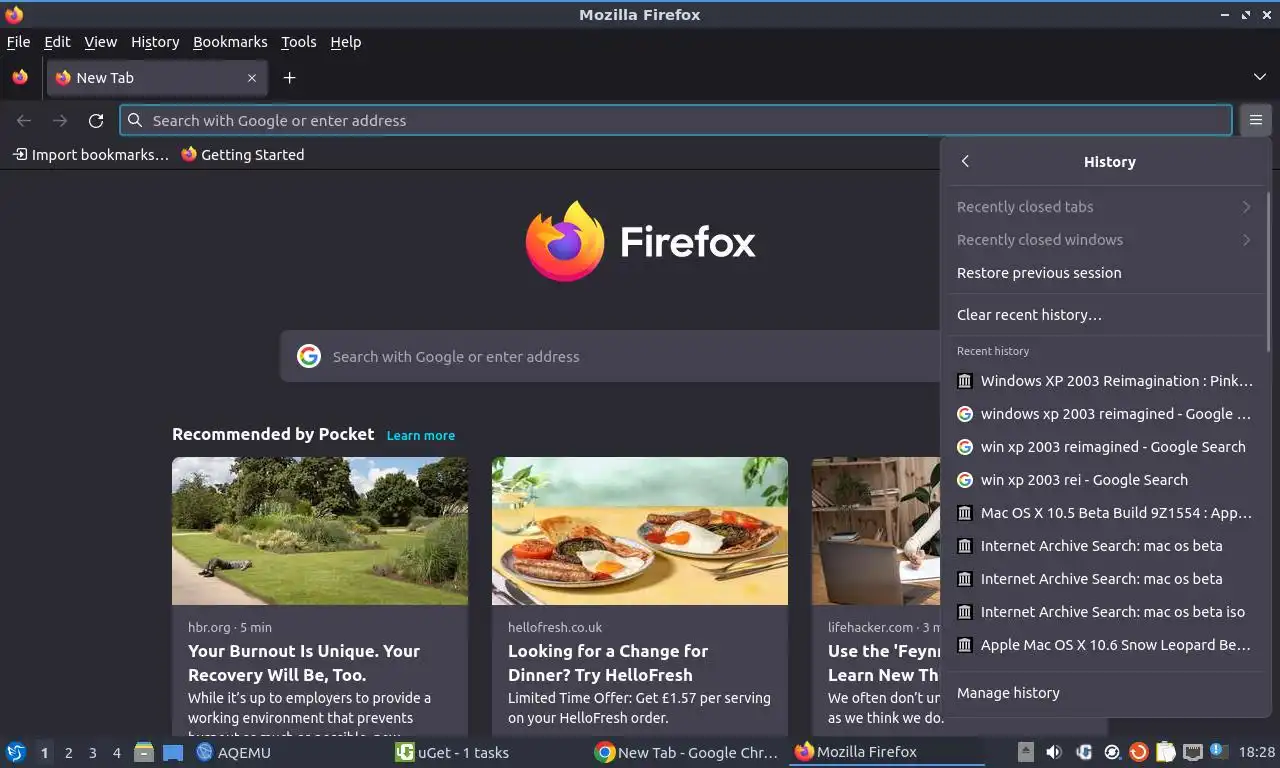Click the notification flag tray icon

1219,751
